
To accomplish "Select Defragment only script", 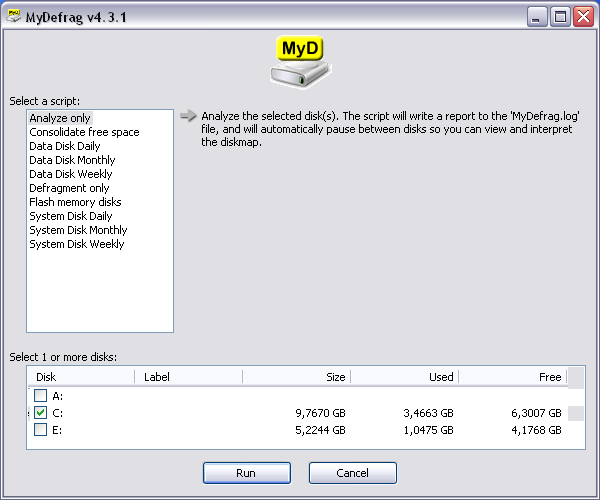I will point(69,188).
